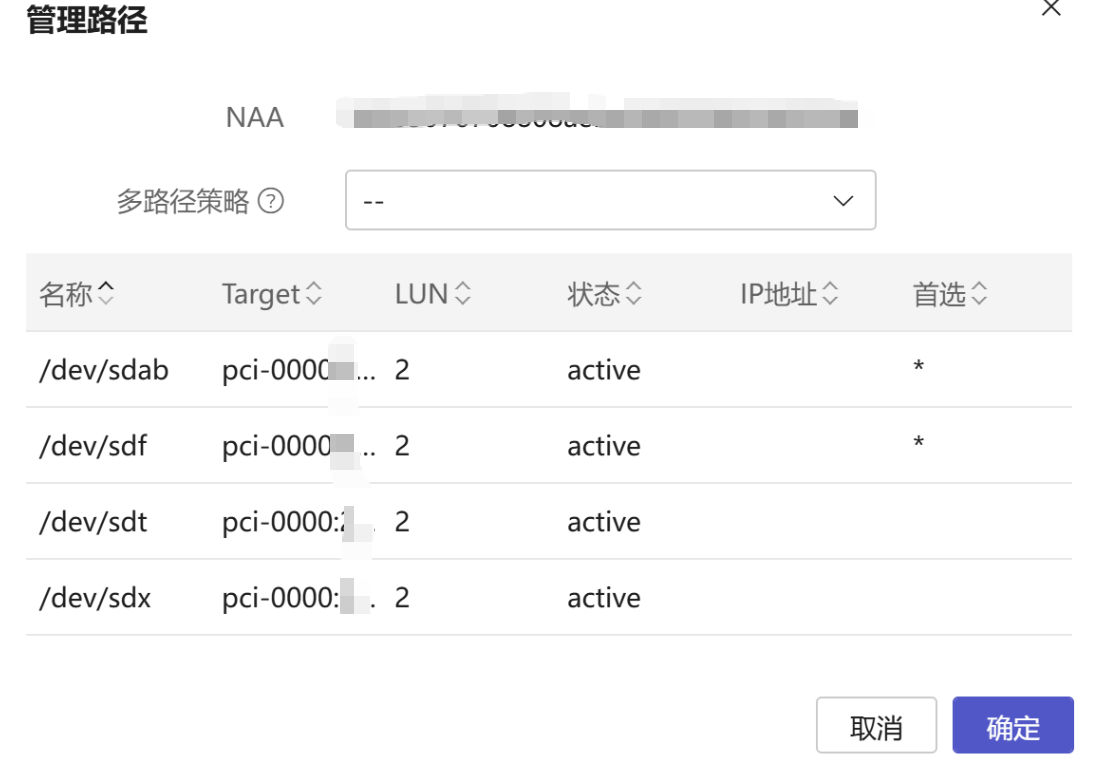Confirm with the 确定 button
Screen dimensions: 1118x760
tap(1012, 726)
